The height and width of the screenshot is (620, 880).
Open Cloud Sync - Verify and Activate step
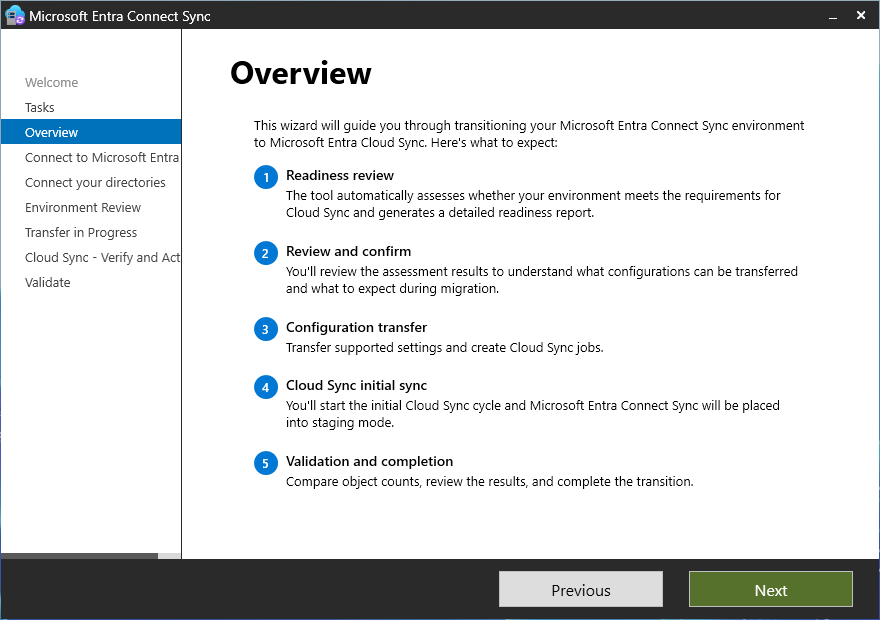(x=102, y=258)
